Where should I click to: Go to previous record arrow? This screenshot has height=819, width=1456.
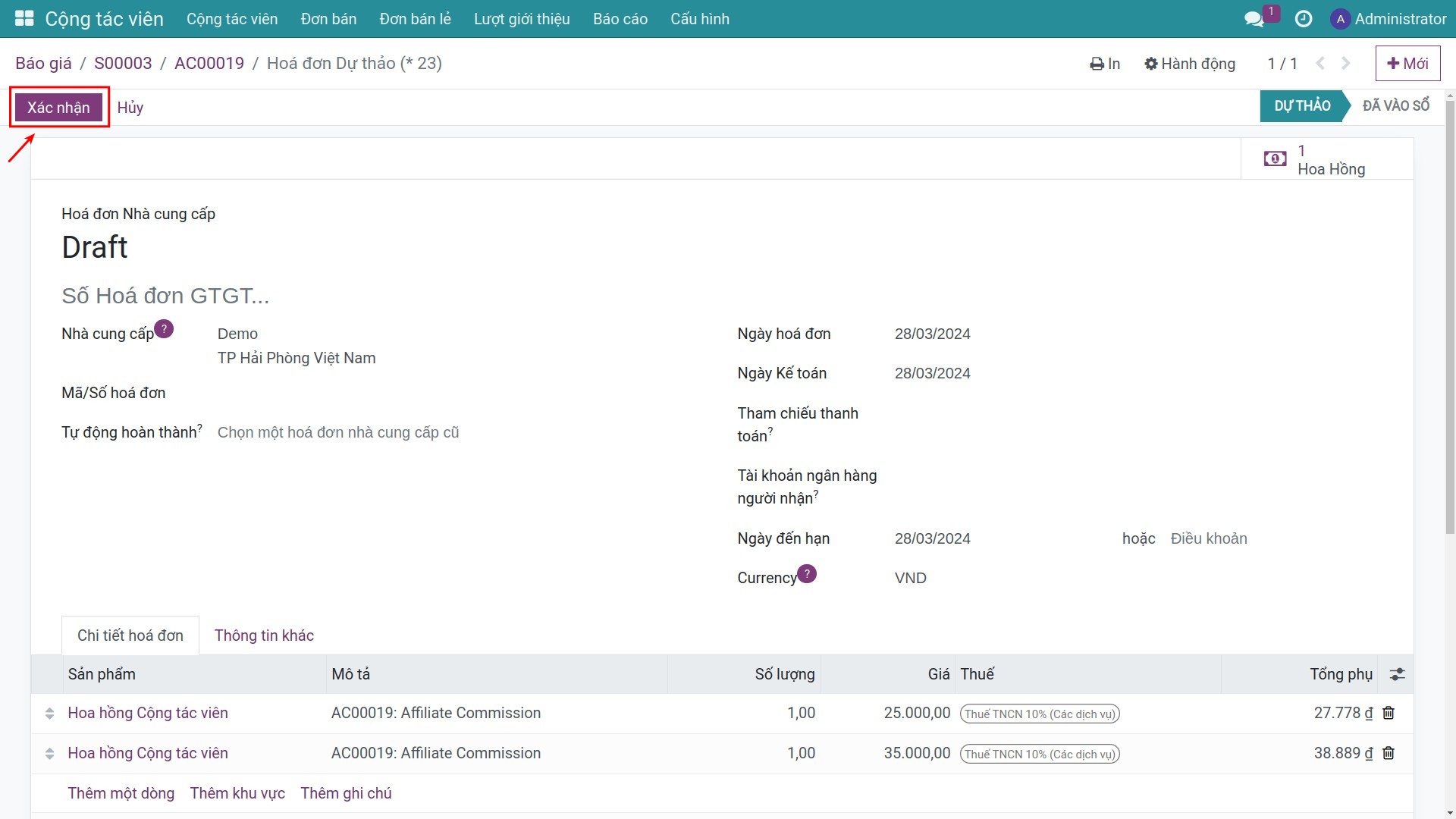pos(1320,64)
